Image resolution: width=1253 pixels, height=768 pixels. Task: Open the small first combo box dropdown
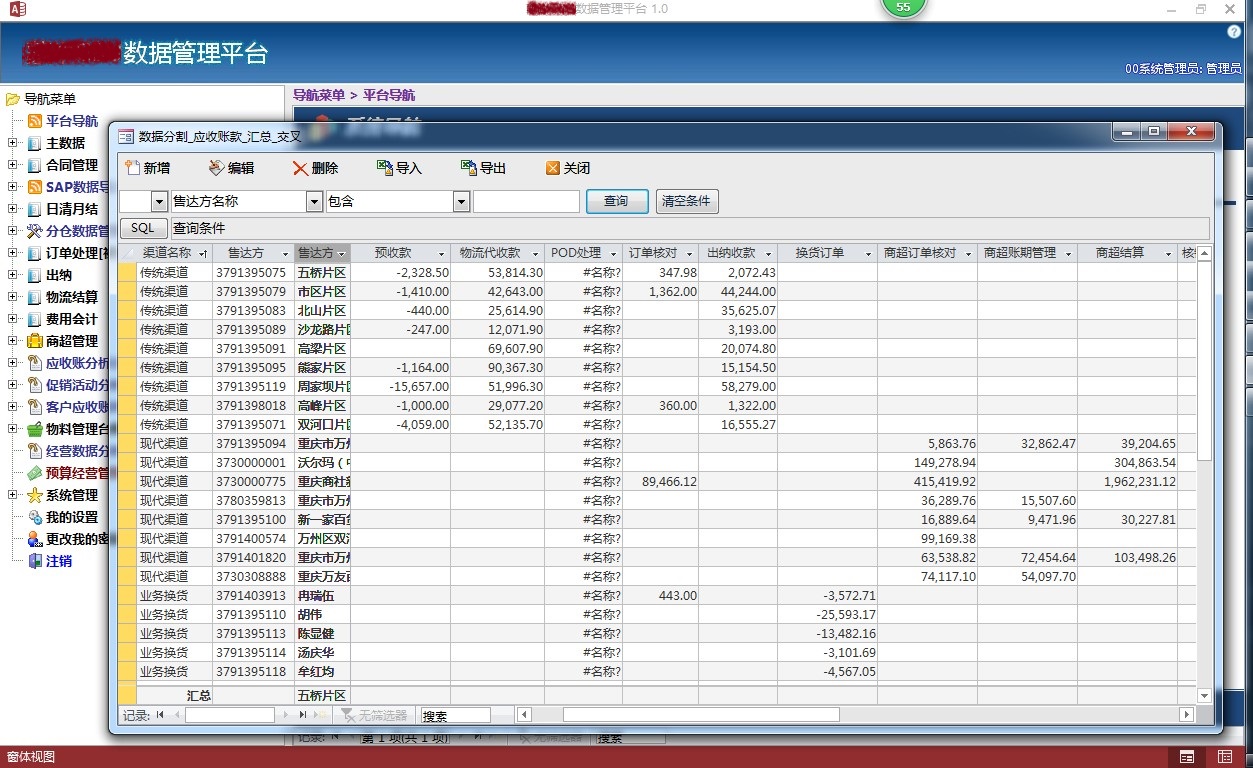coord(159,201)
